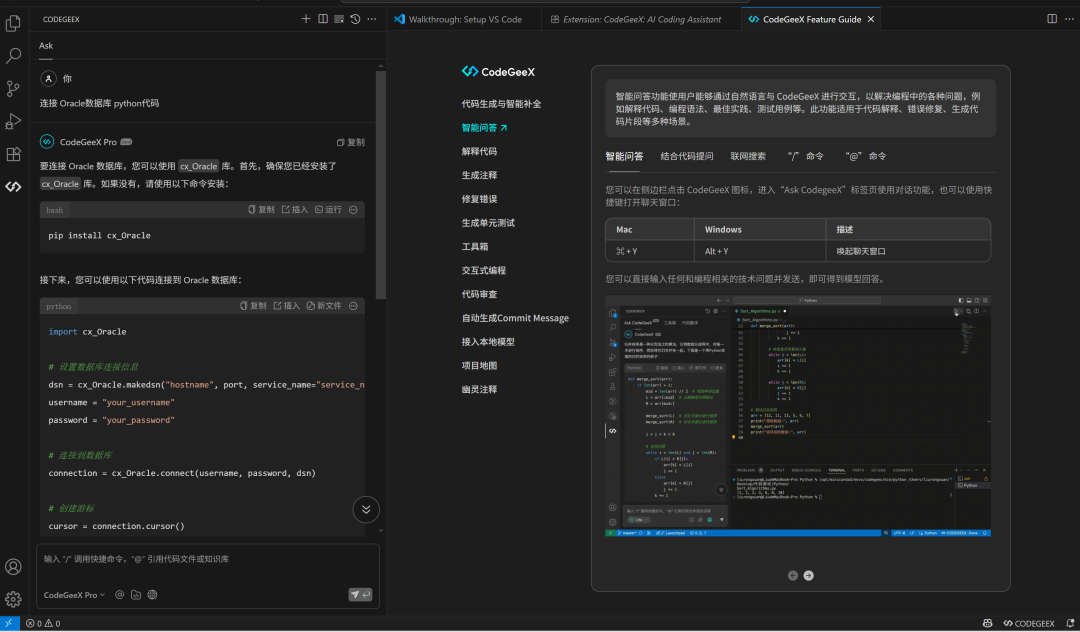This screenshot has height=632, width=1080.
Task: Split the editor with layout icon
Action: coord(1052,19)
